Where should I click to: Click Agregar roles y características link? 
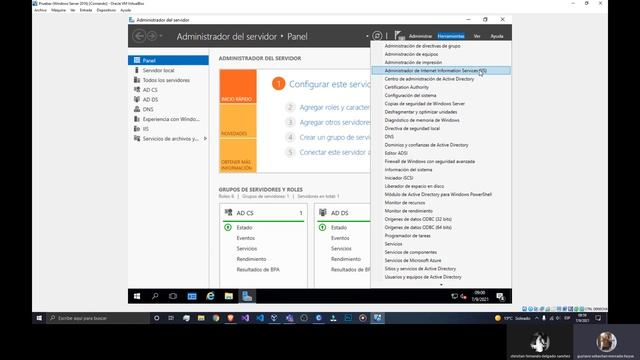[335, 107]
